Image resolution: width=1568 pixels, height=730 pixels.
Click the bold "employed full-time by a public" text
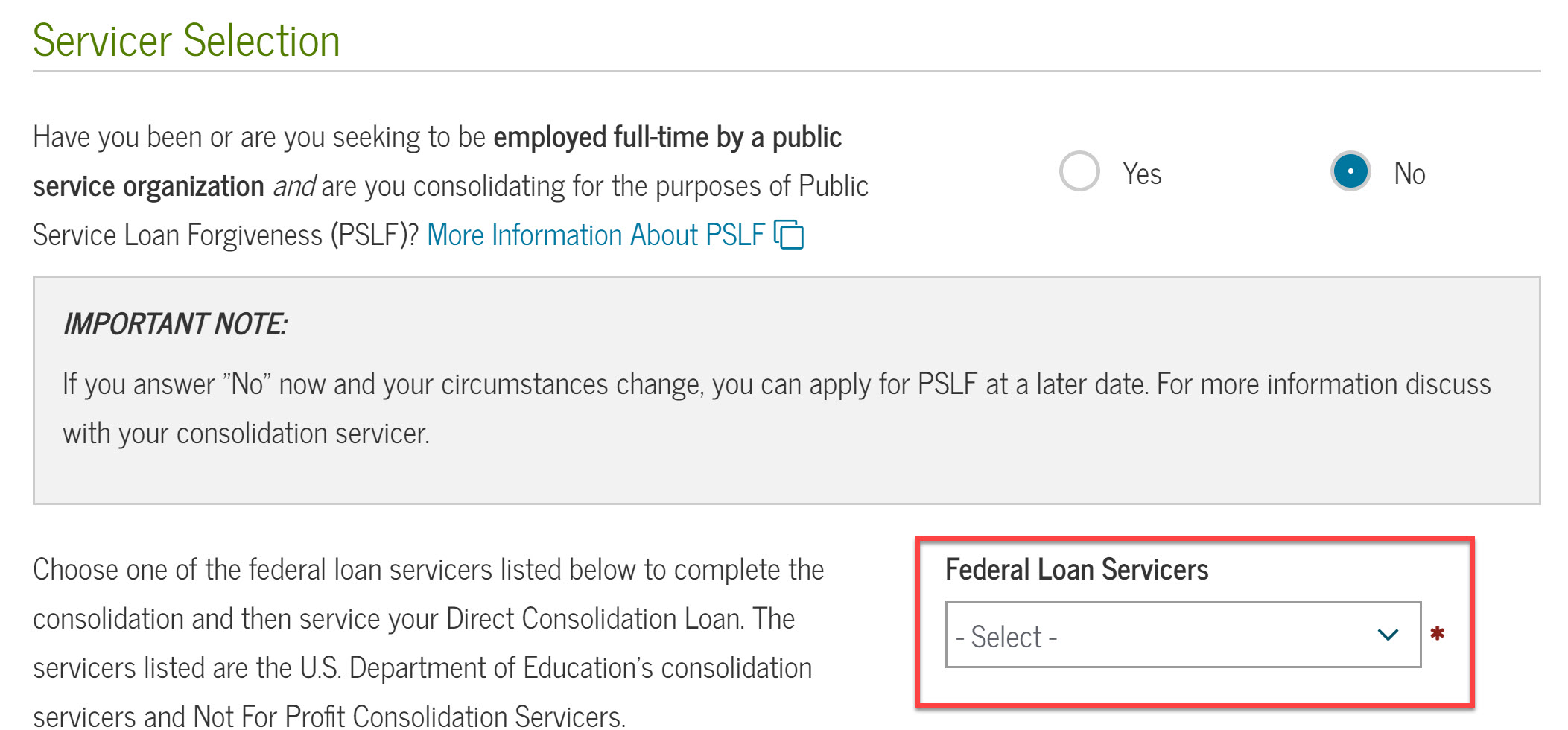point(667,137)
